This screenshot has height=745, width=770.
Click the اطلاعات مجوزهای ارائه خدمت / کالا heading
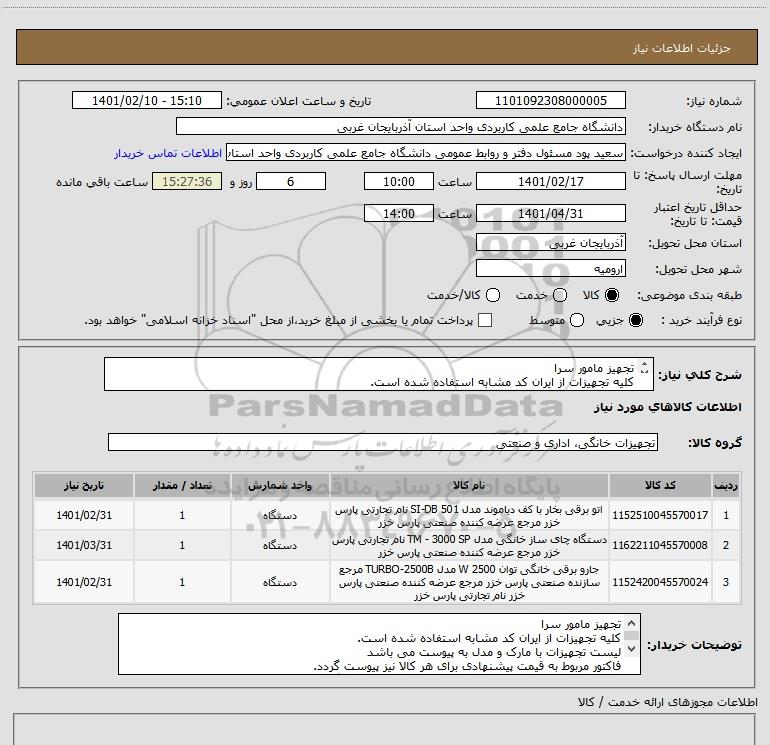[x=668, y=702]
